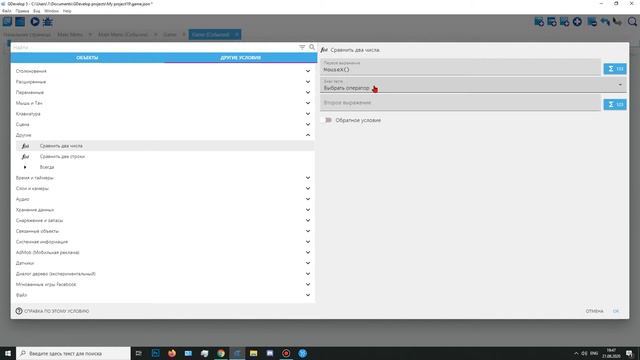This screenshot has height=360, width=640.
Task: Click the round plus icon in toolbar
Action: pyautogui.click(x=577, y=22)
